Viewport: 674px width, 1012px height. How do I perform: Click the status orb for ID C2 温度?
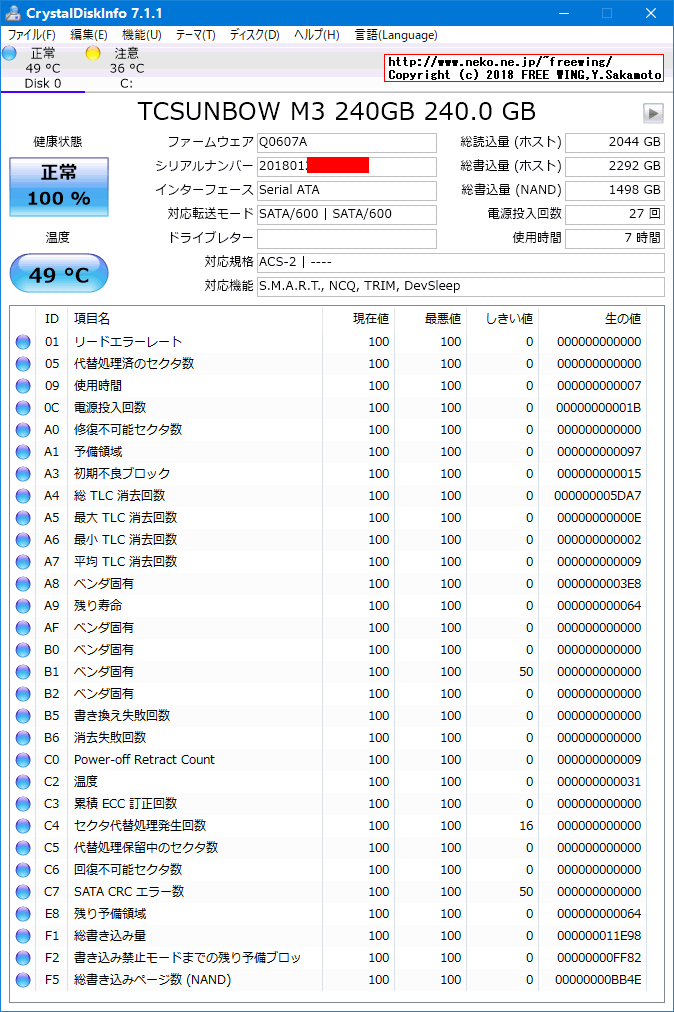pos(23,782)
